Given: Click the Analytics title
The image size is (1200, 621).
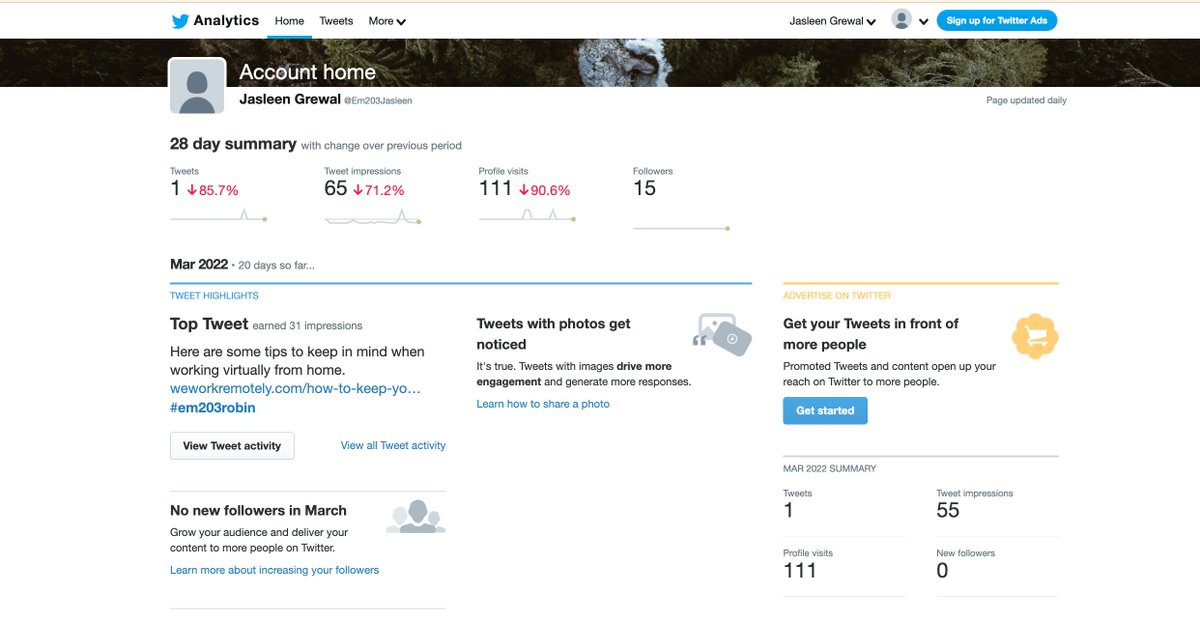Looking at the screenshot, I should (226, 20).
